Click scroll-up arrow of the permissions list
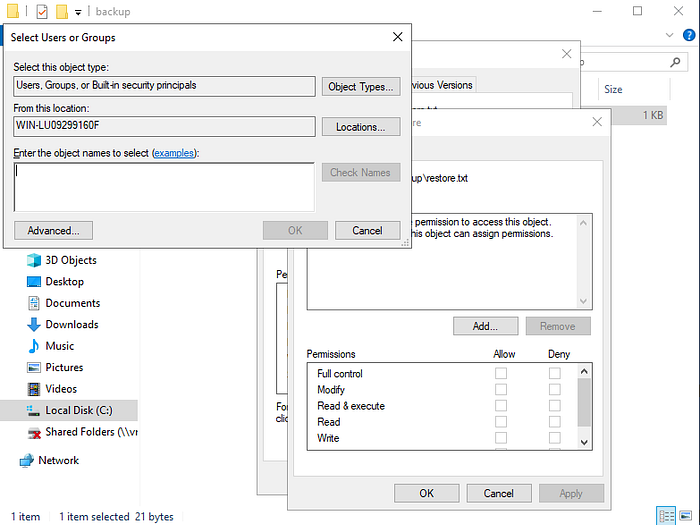The height and width of the screenshot is (525, 700). click(584, 371)
